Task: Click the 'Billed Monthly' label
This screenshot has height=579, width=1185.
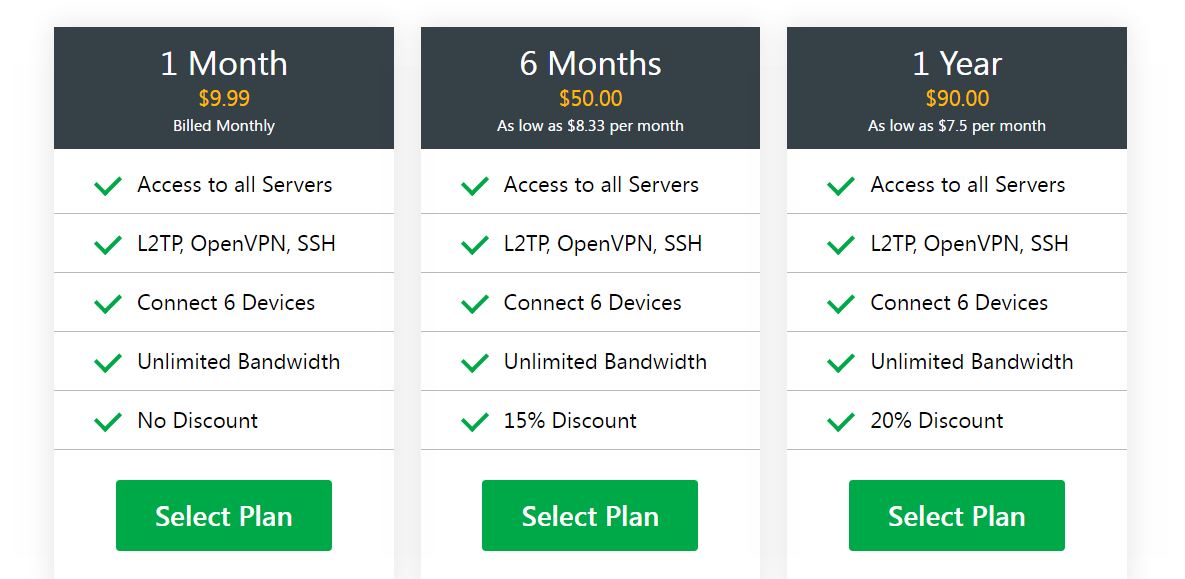Action: pos(224,125)
